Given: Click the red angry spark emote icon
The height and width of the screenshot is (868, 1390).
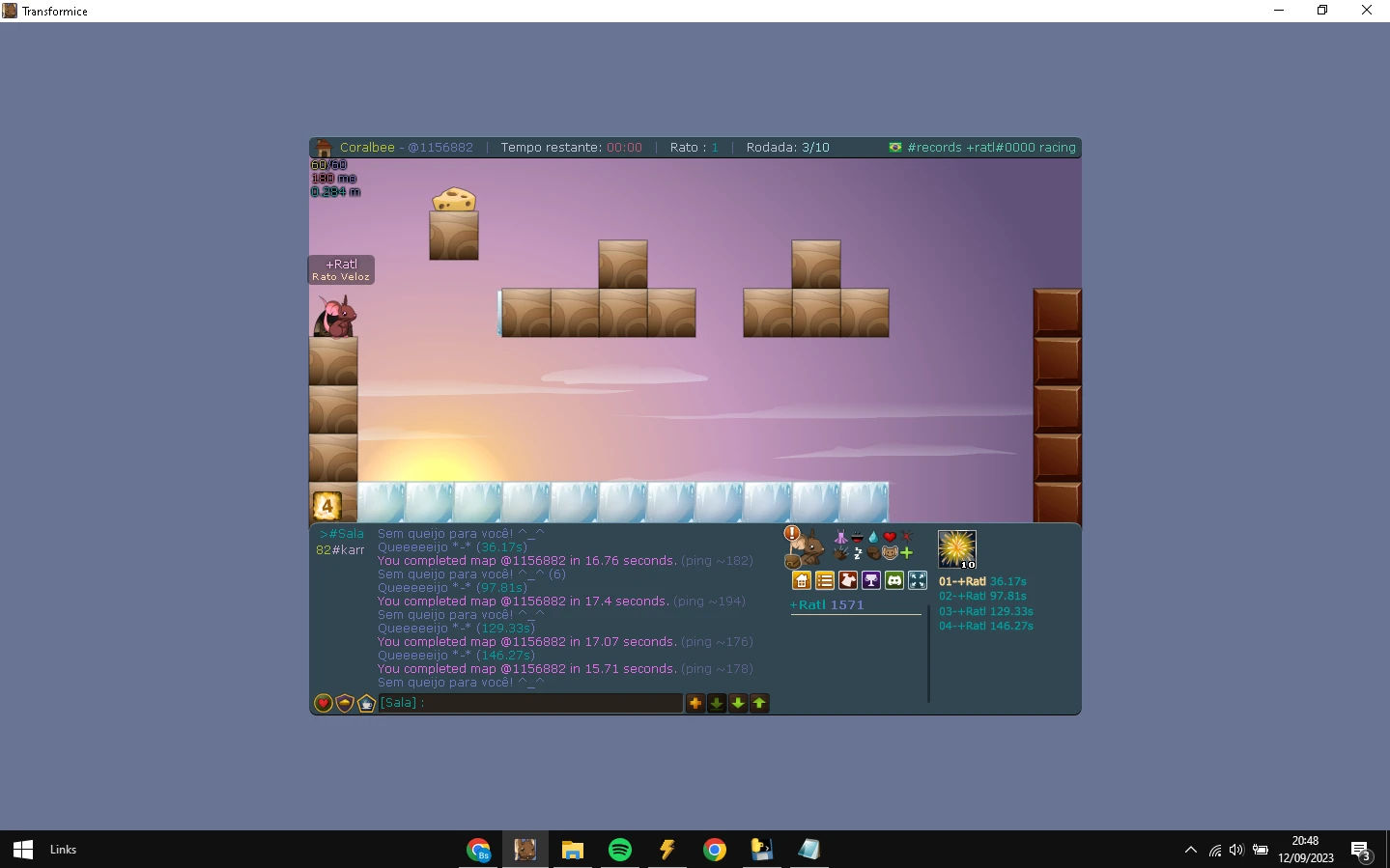Looking at the screenshot, I should (x=906, y=537).
